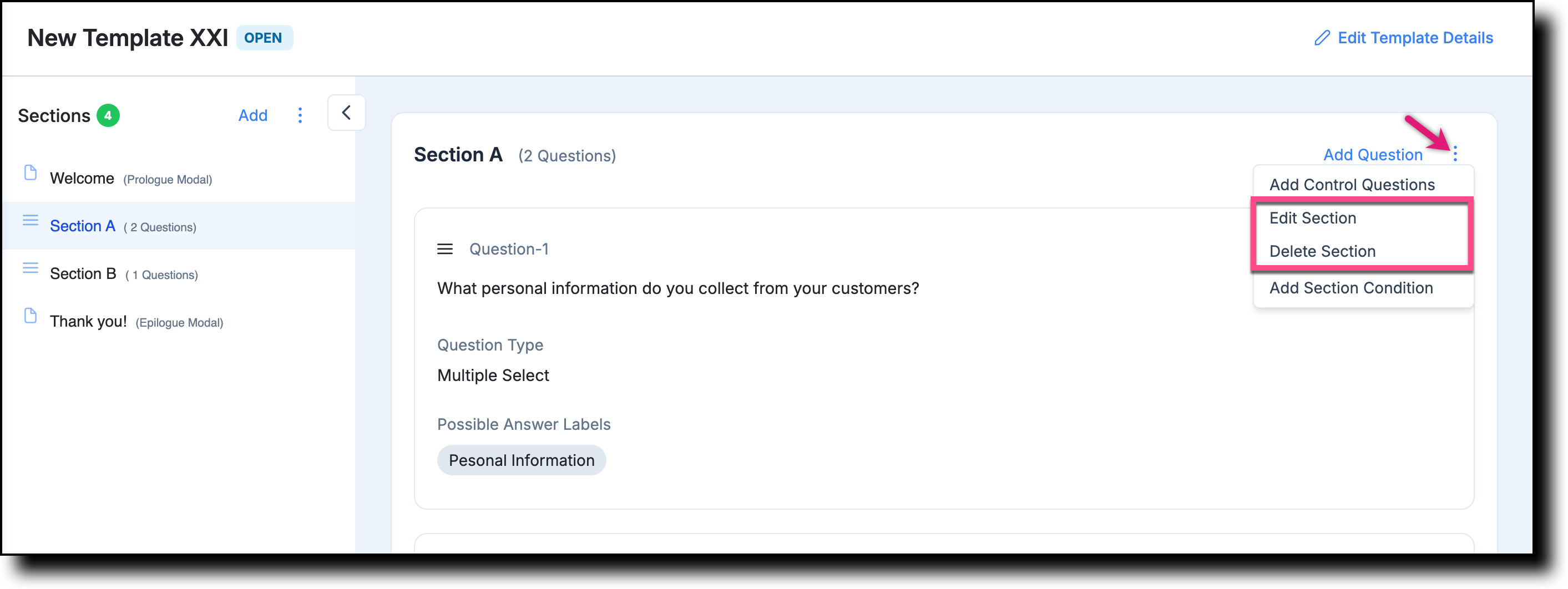Viewport: 1568px width, 589px height.
Task: Click the Section A heading in main panel
Action: [x=458, y=155]
